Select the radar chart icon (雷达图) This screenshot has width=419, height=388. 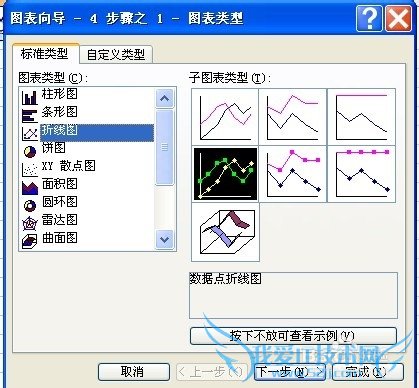(x=30, y=224)
